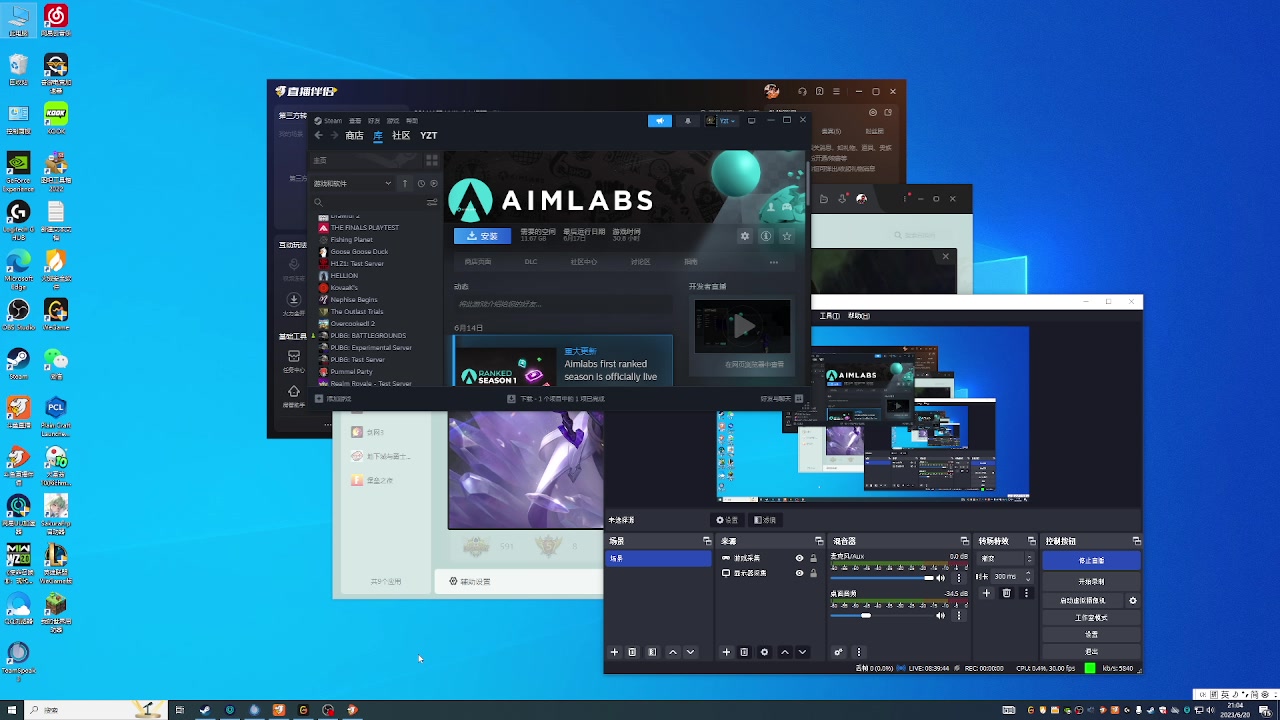This screenshot has height=720, width=1280.
Task: Open more links ellipsis in Aimlabs tab bar
Action: tap(773, 262)
